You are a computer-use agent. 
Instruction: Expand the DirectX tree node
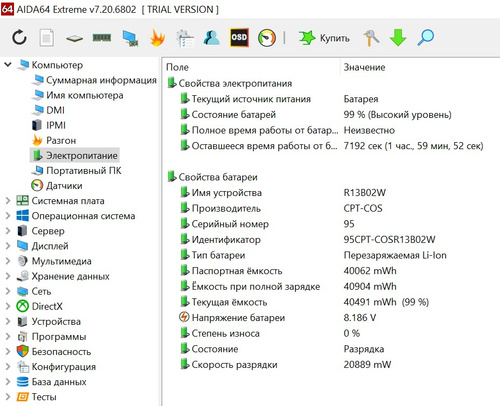[x=8, y=306]
